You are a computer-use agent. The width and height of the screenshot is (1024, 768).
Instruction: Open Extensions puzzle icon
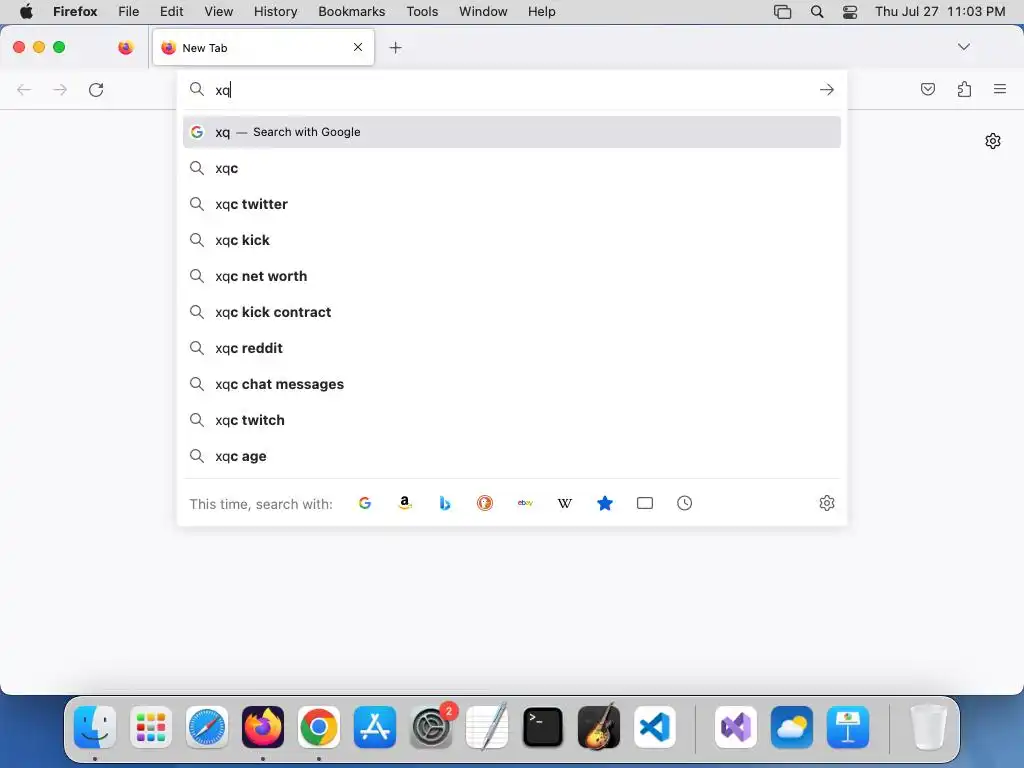(964, 89)
